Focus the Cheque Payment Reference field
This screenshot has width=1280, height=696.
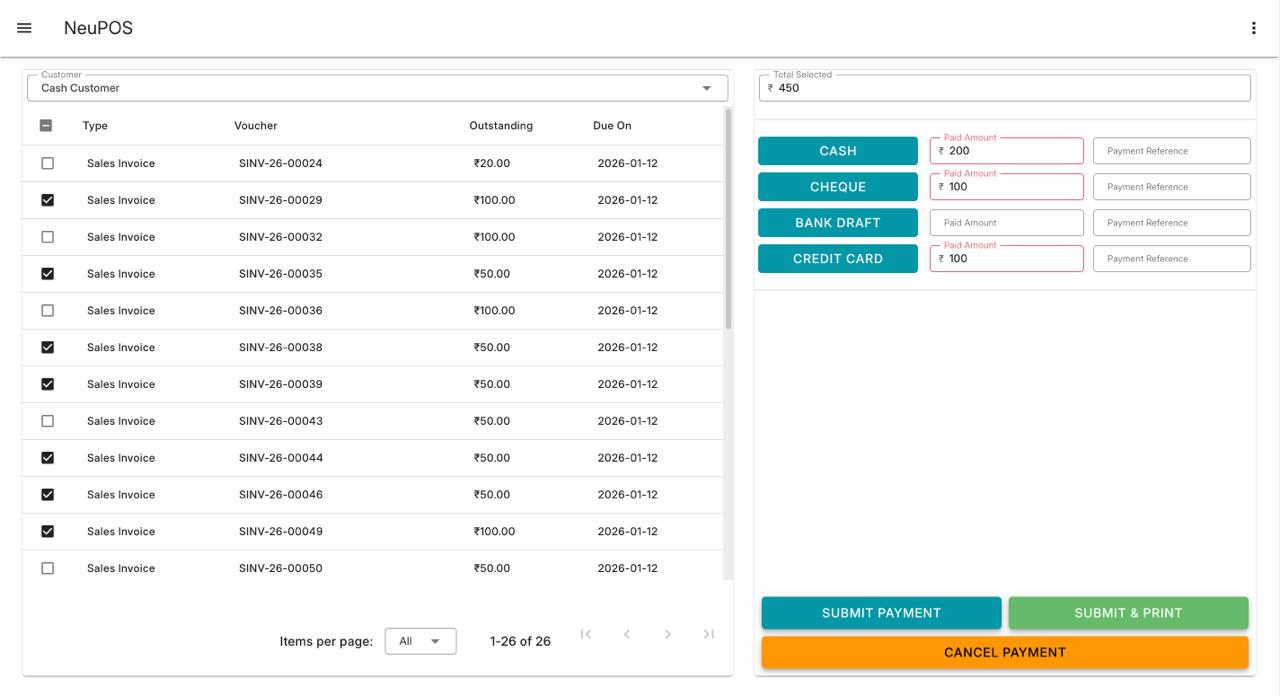1171,187
